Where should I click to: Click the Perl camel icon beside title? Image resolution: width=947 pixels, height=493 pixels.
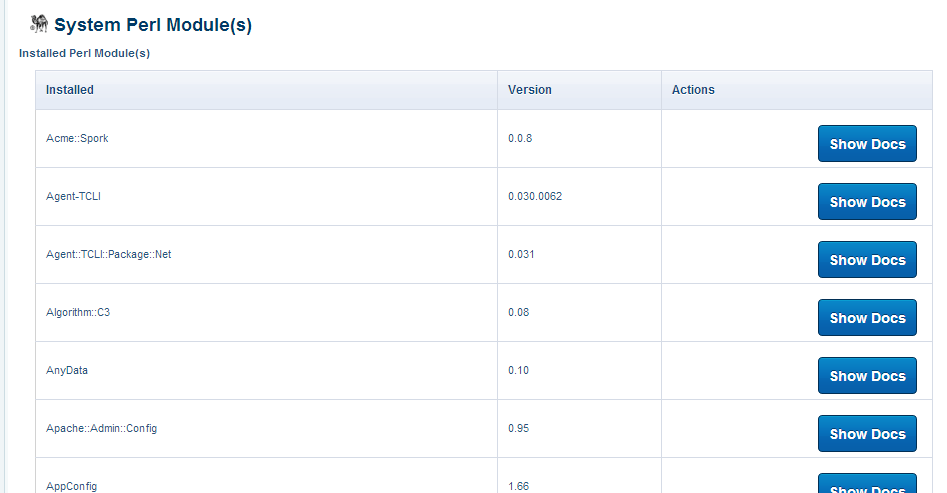coord(39,24)
